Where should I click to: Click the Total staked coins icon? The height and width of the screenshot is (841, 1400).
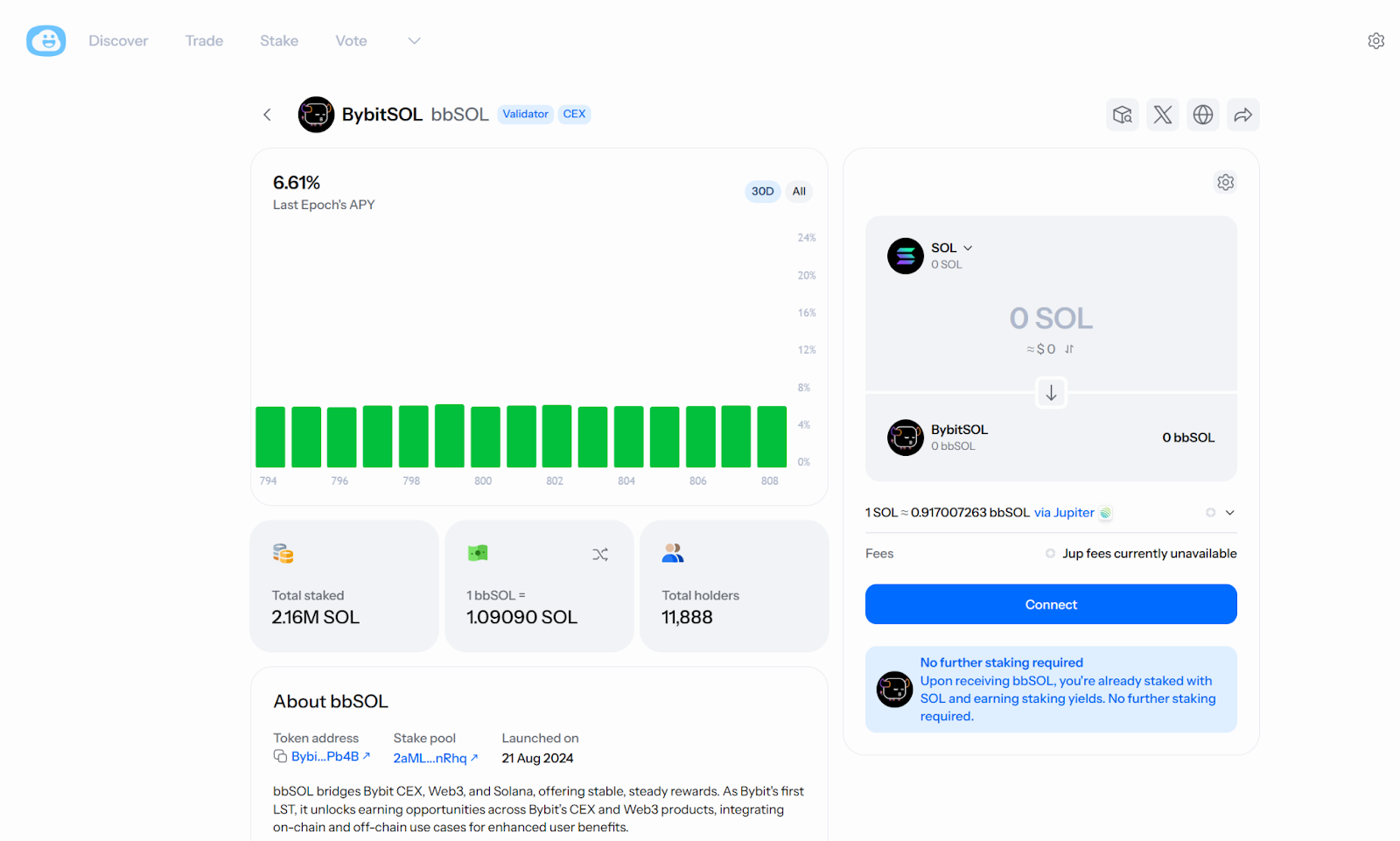[x=283, y=553]
